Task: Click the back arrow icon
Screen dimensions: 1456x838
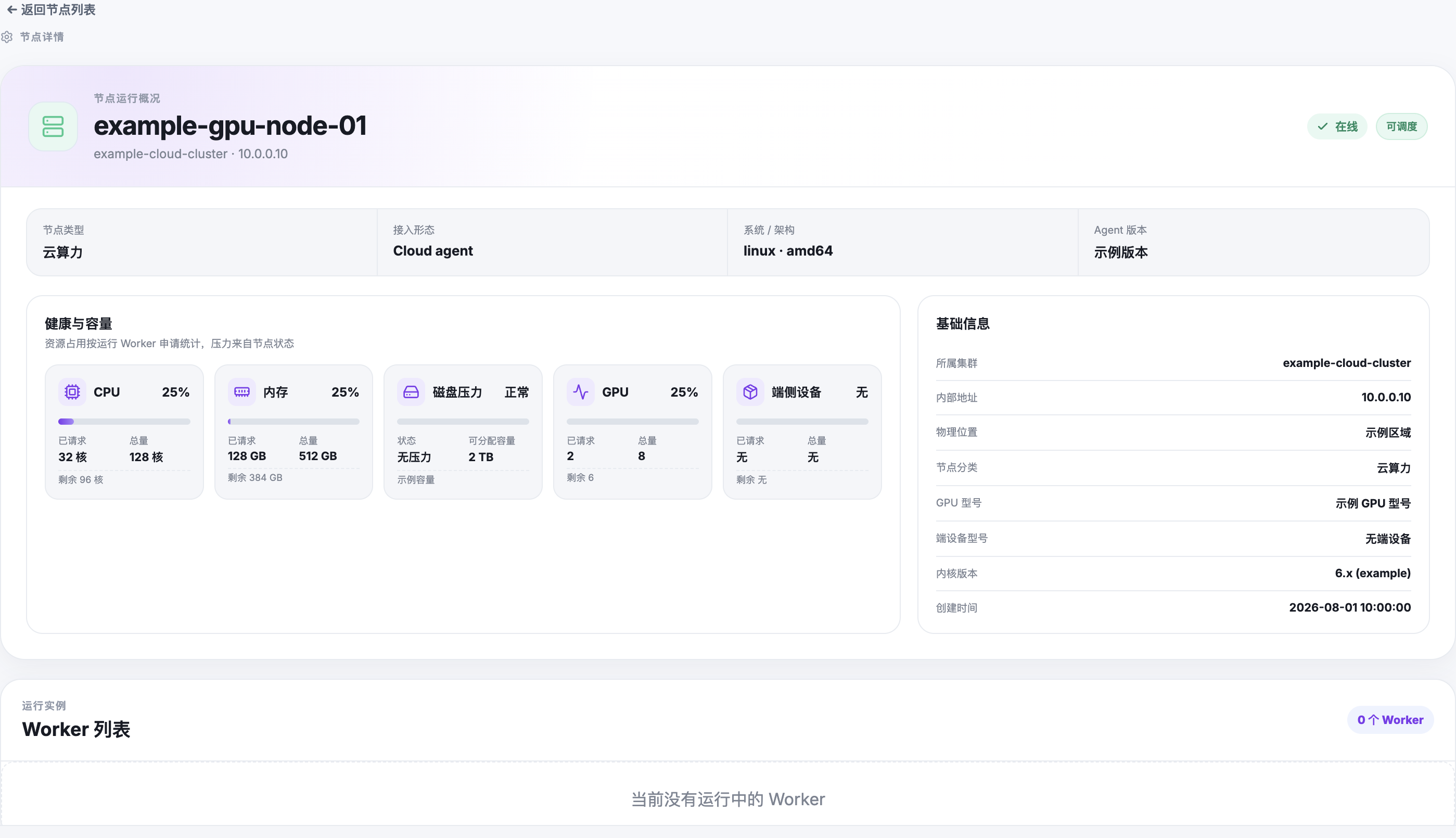Action: [11, 10]
